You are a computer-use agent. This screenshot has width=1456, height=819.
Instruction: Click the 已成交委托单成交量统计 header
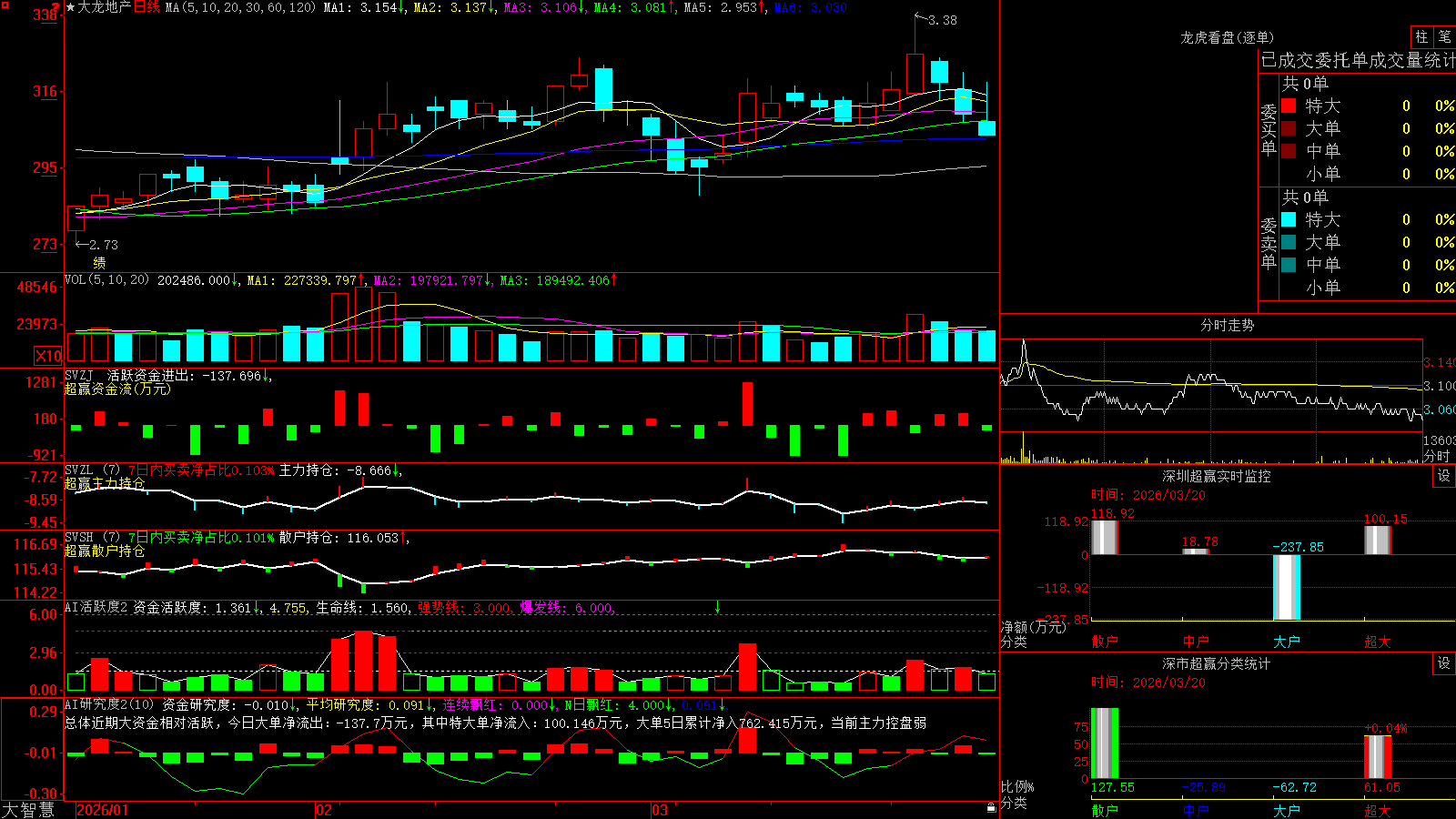click(x=1358, y=60)
